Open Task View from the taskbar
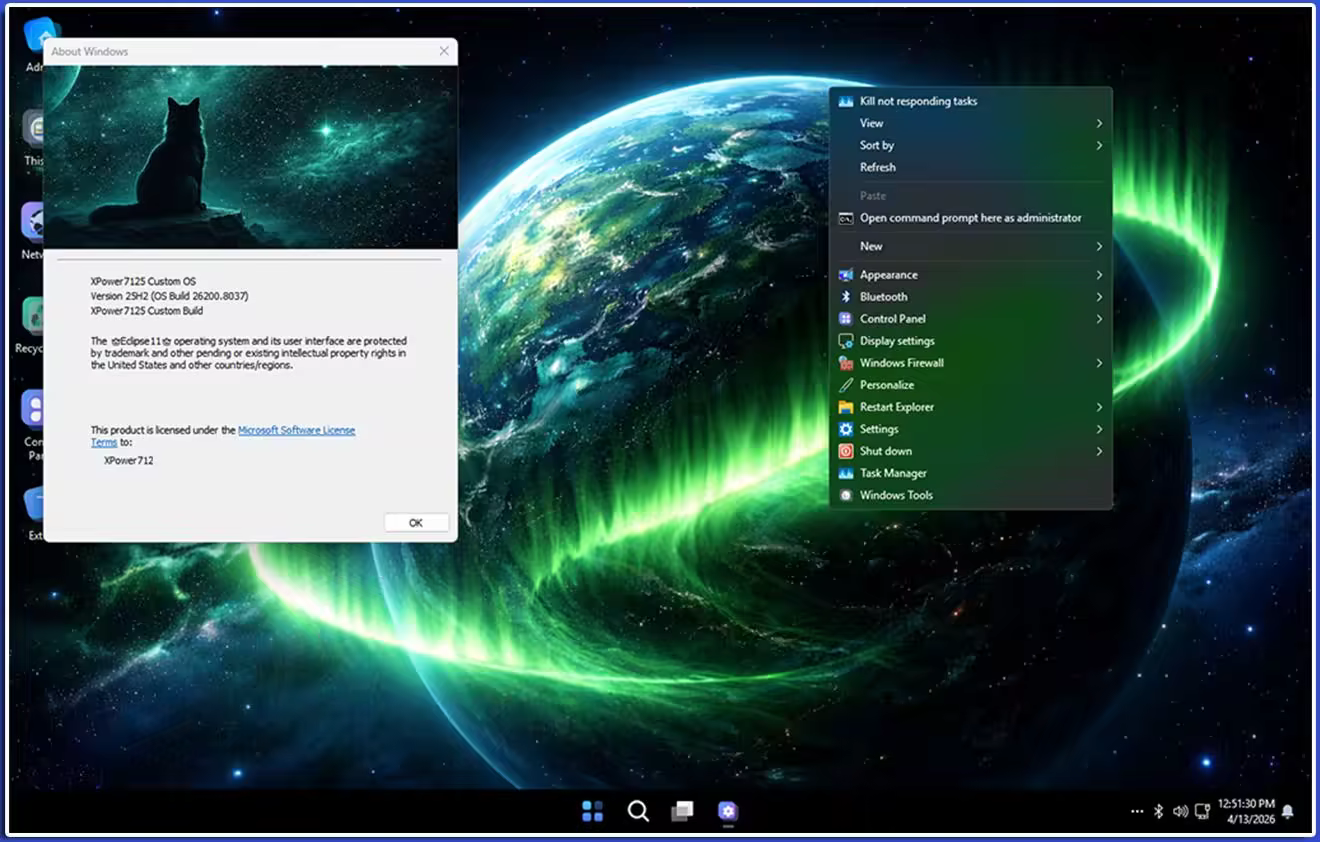The width and height of the screenshot is (1320, 842). [682, 811]
